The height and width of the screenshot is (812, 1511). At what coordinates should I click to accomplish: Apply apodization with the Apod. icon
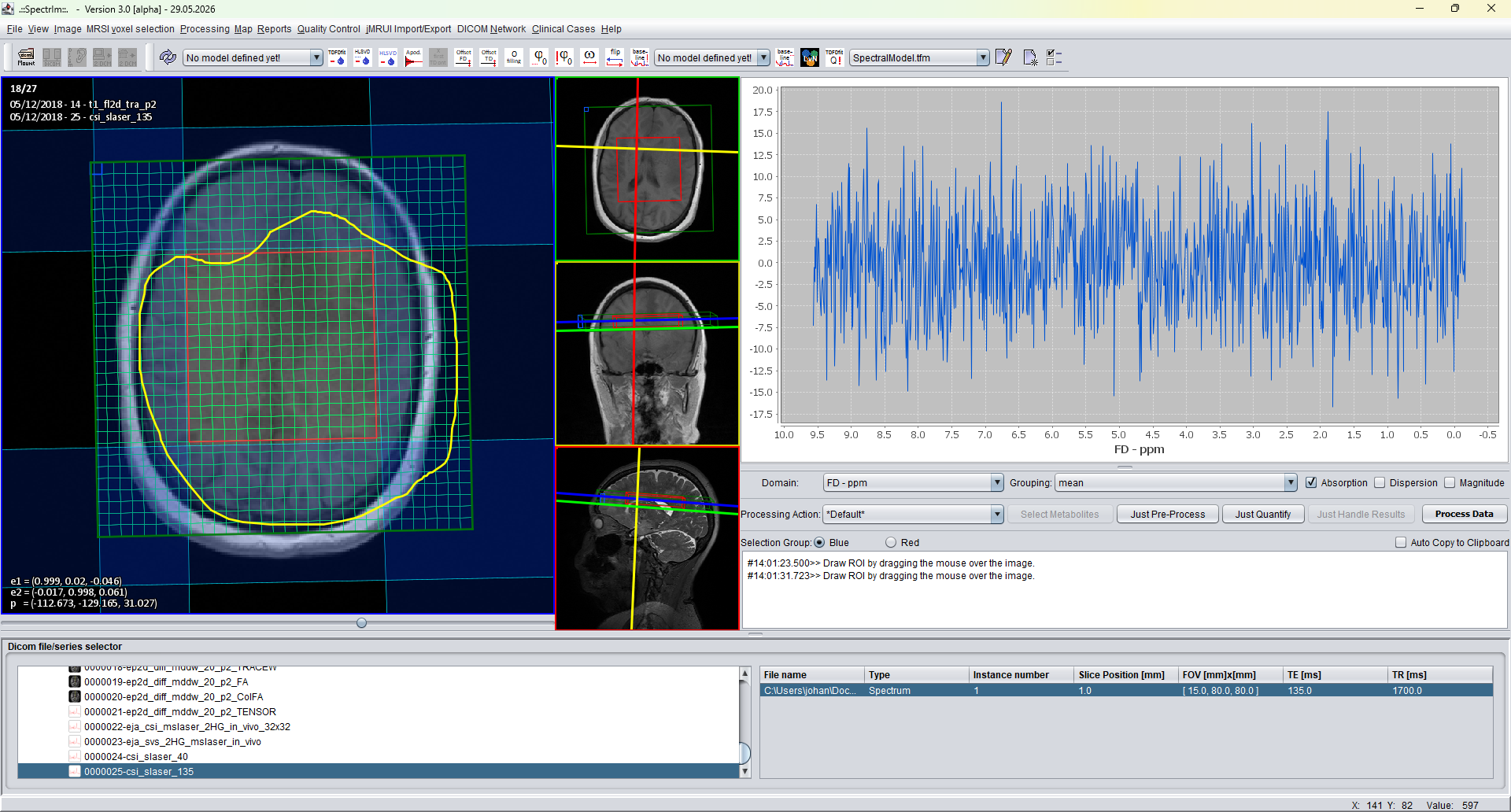click(413, 57)
